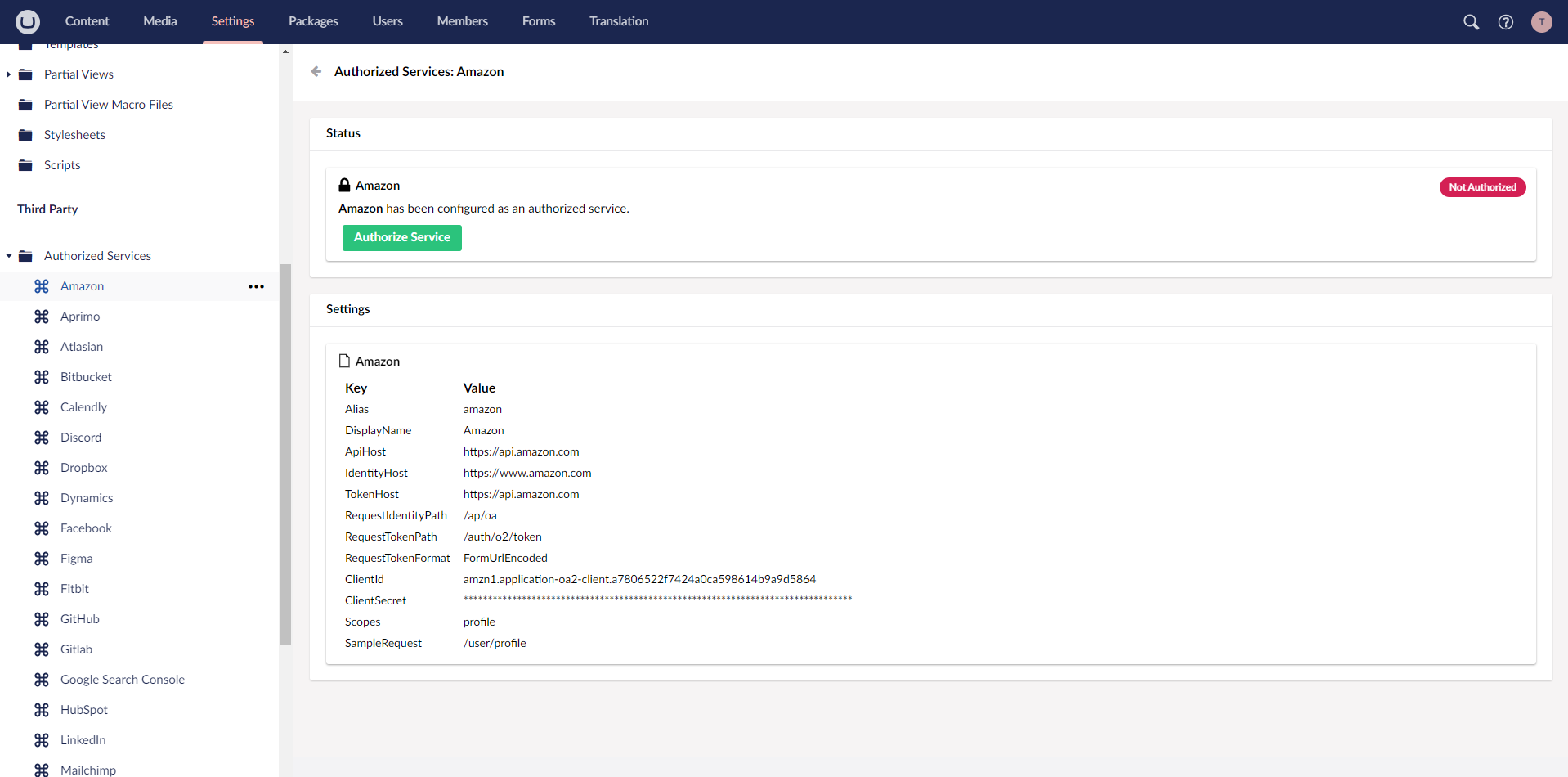Viewport: 1568px width, 777px height.
Task: Expand the Partial Views tree node
Action: (9, 74)
